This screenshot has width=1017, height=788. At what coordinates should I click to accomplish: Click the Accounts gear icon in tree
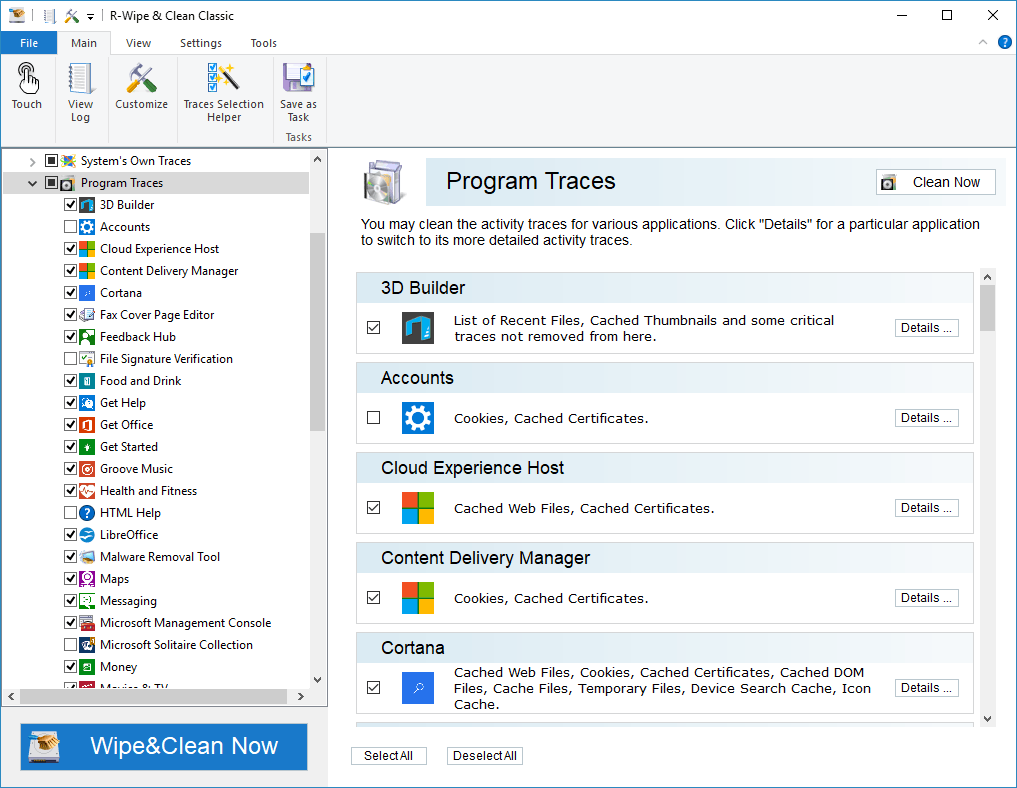tap(87, 227)
